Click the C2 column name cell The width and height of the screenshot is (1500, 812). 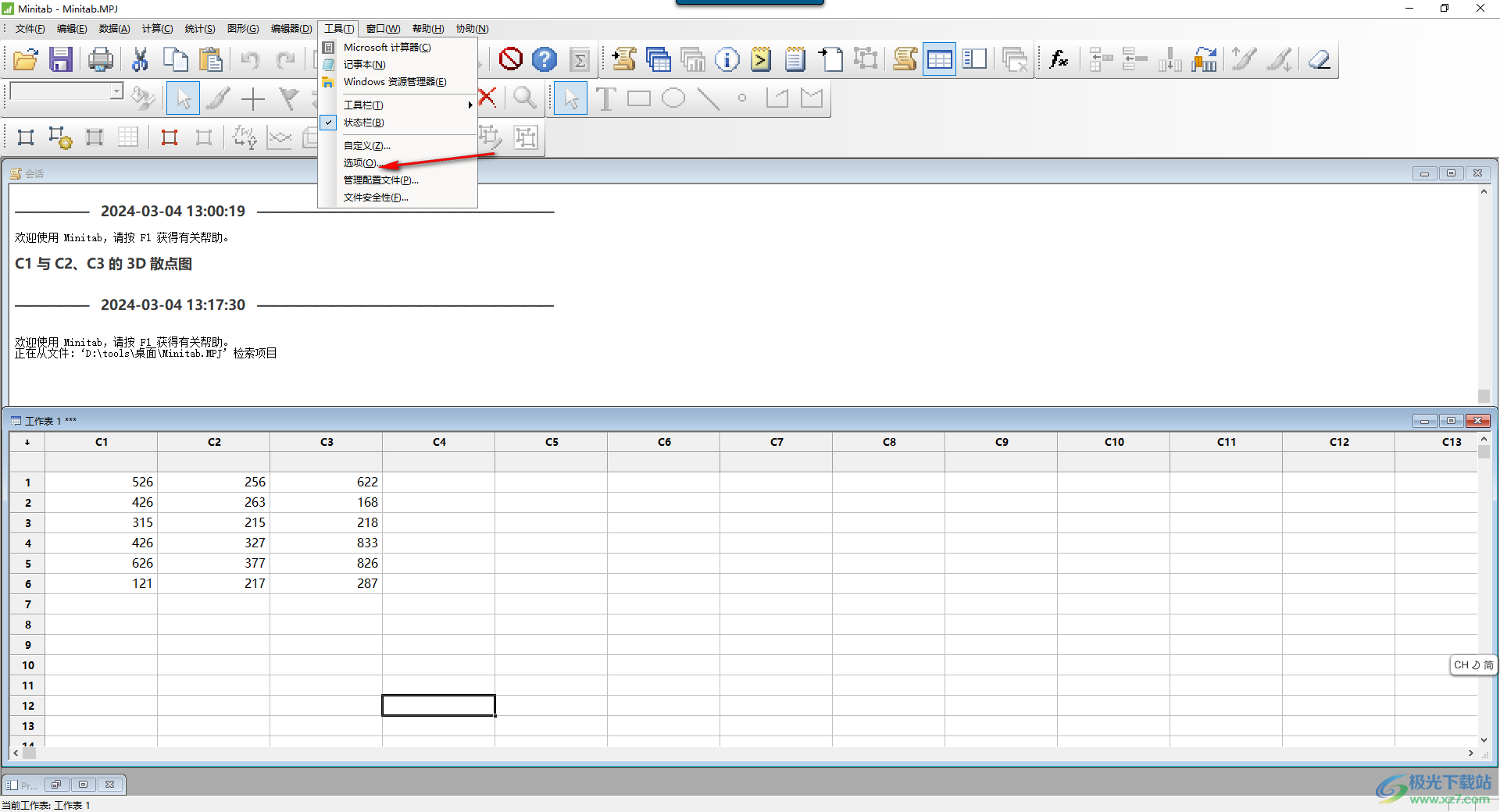coord(214,462)
